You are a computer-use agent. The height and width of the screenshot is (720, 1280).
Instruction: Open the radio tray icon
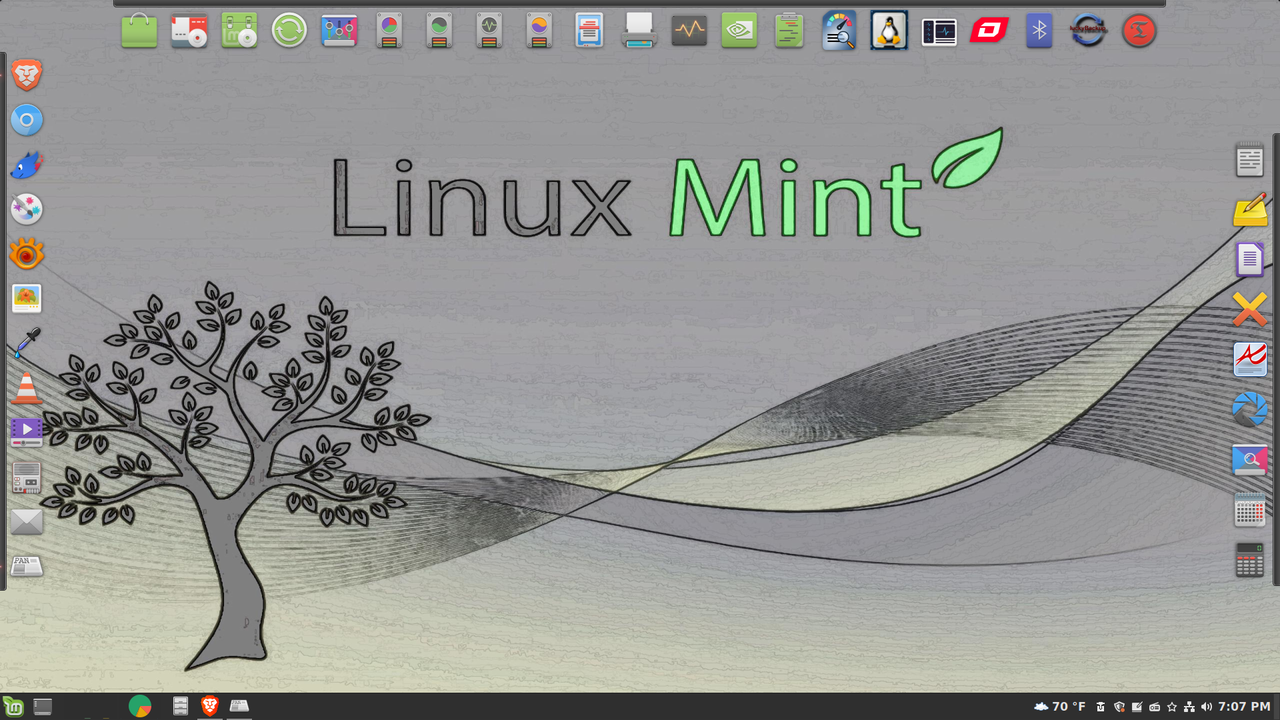coord(1154,707)
